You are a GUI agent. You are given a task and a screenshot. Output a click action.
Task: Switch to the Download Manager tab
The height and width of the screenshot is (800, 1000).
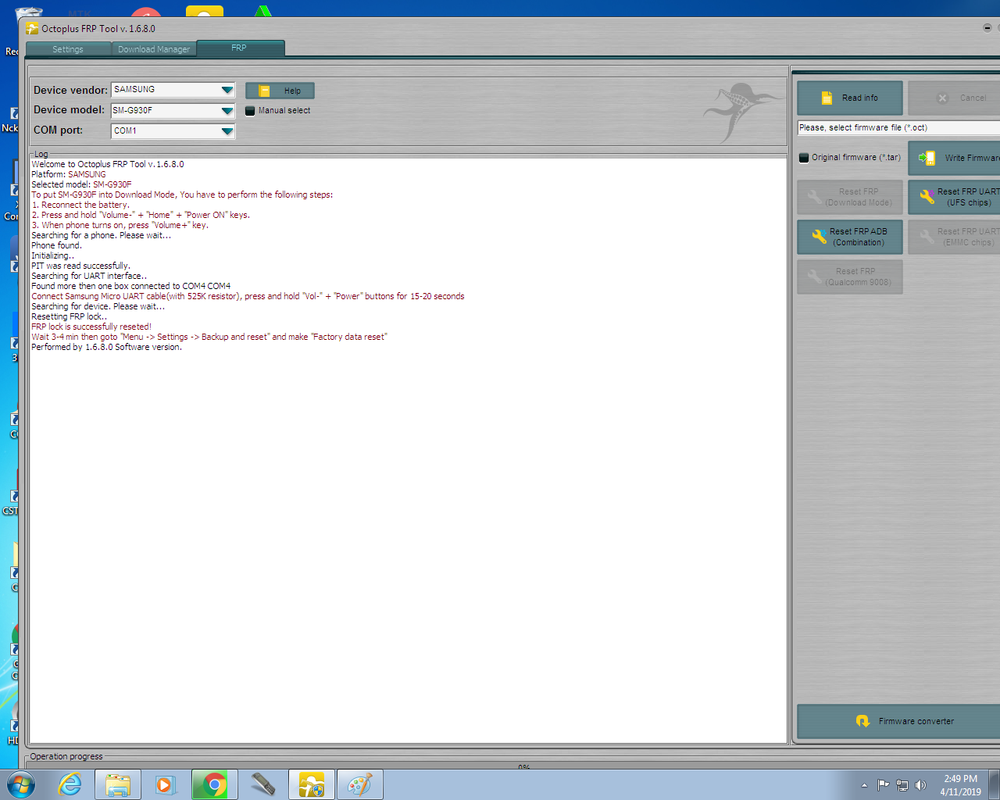point(154,49)
